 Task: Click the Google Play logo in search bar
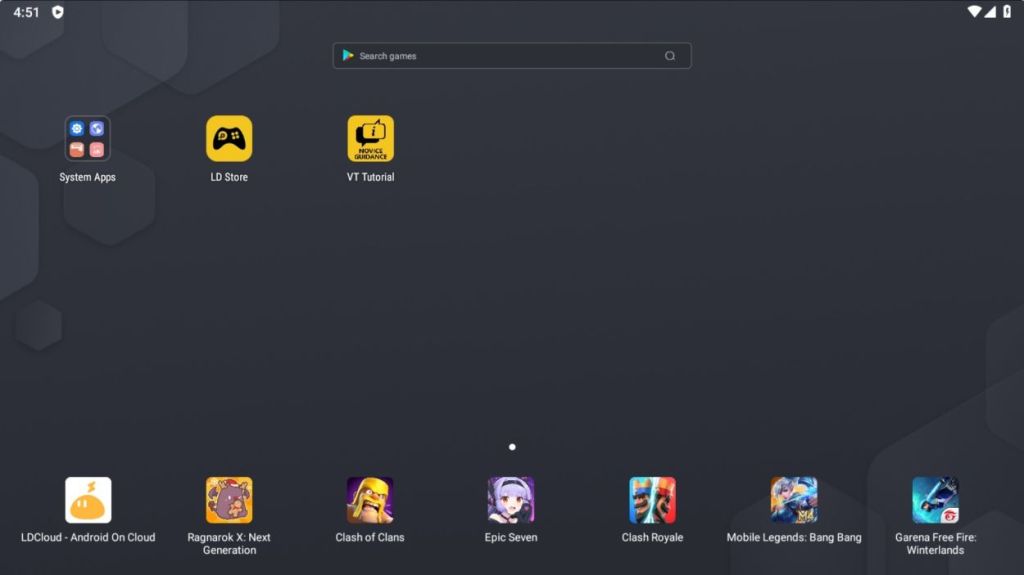348,56
